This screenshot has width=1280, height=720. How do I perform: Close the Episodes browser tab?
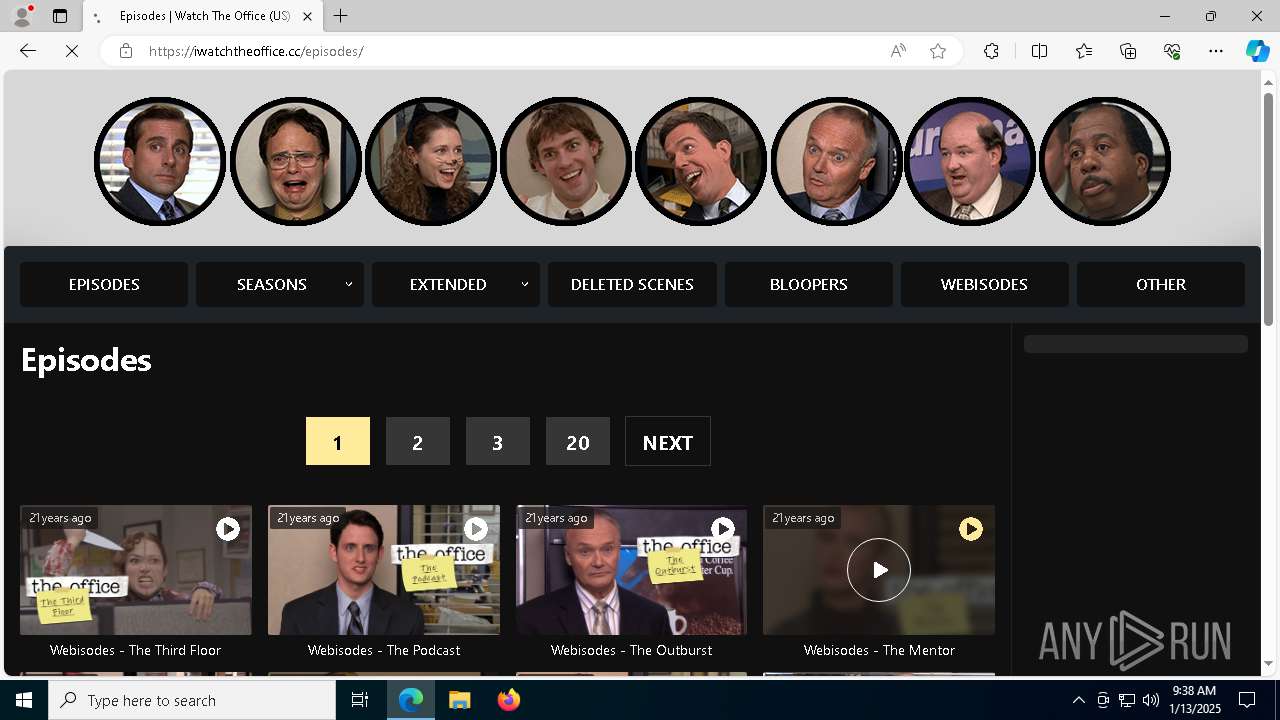pos(307,16)
